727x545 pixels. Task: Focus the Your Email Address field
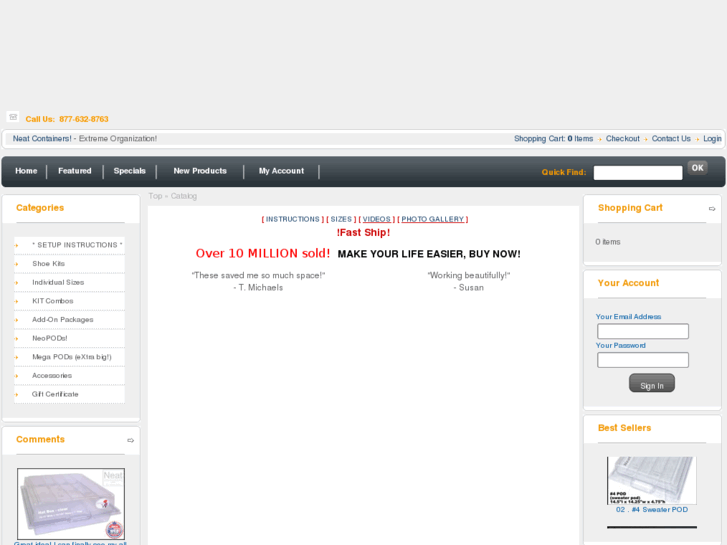tap(643, 331)
